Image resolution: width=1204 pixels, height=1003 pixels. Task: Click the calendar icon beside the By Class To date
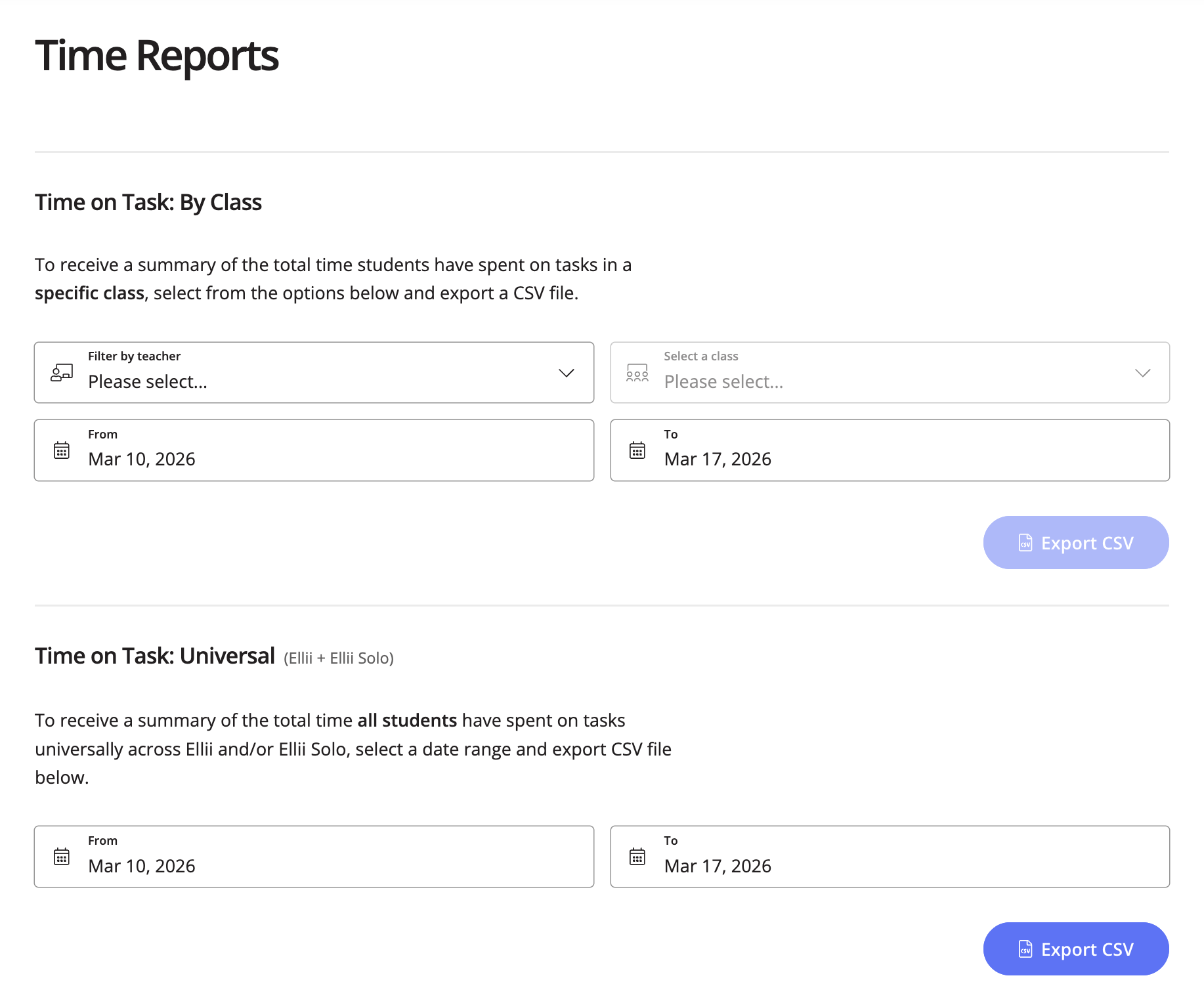(636, 450)
